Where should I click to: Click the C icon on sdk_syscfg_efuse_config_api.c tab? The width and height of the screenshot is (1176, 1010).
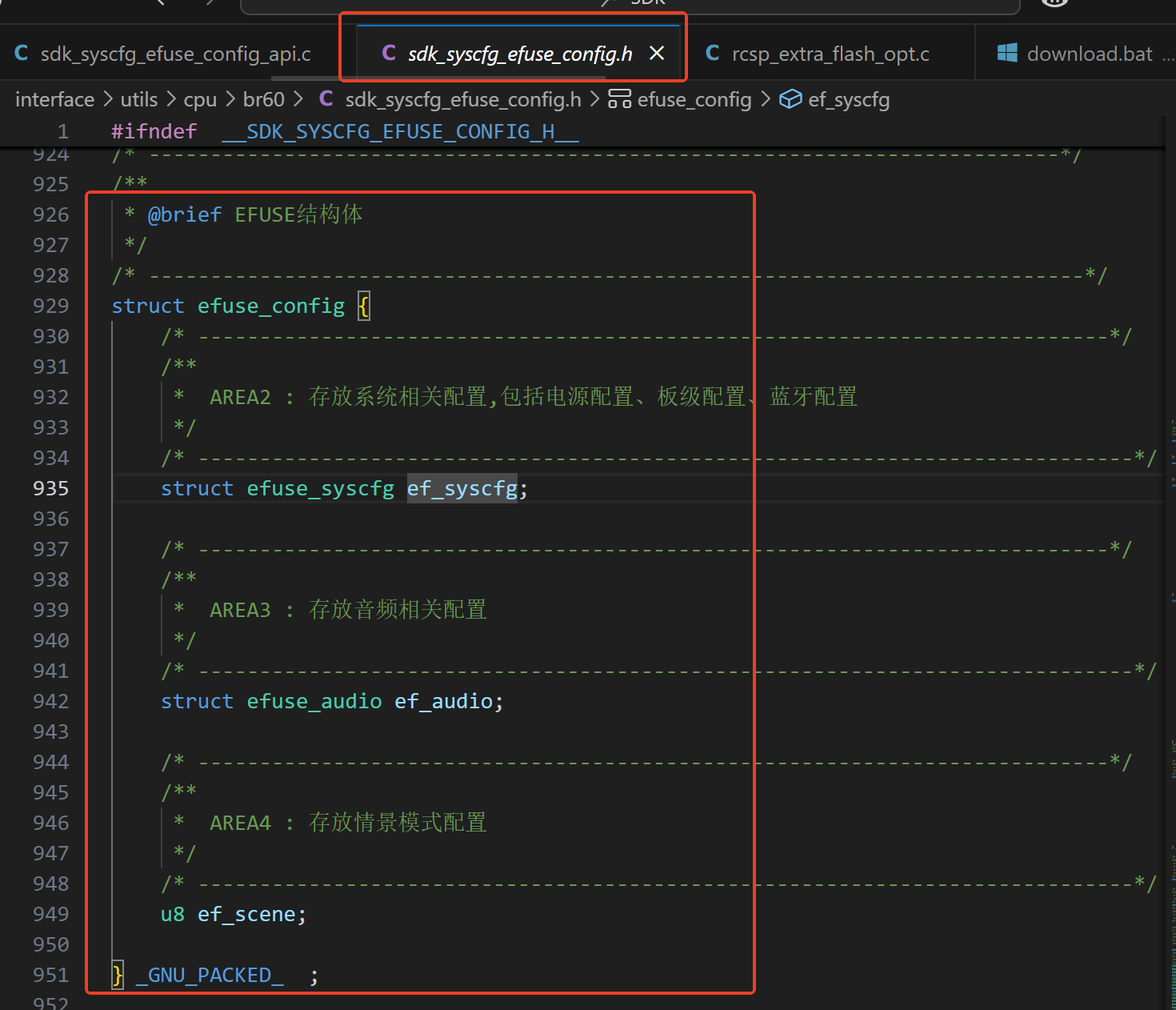pyautogui.click(x=22, y=53)
